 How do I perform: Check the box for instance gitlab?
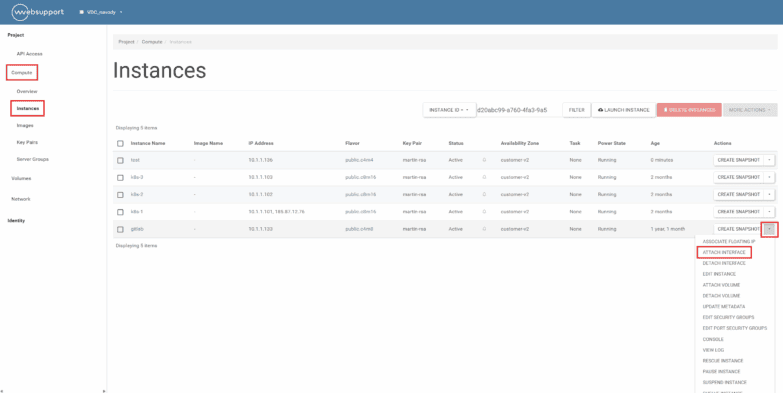tap(120, 229)
